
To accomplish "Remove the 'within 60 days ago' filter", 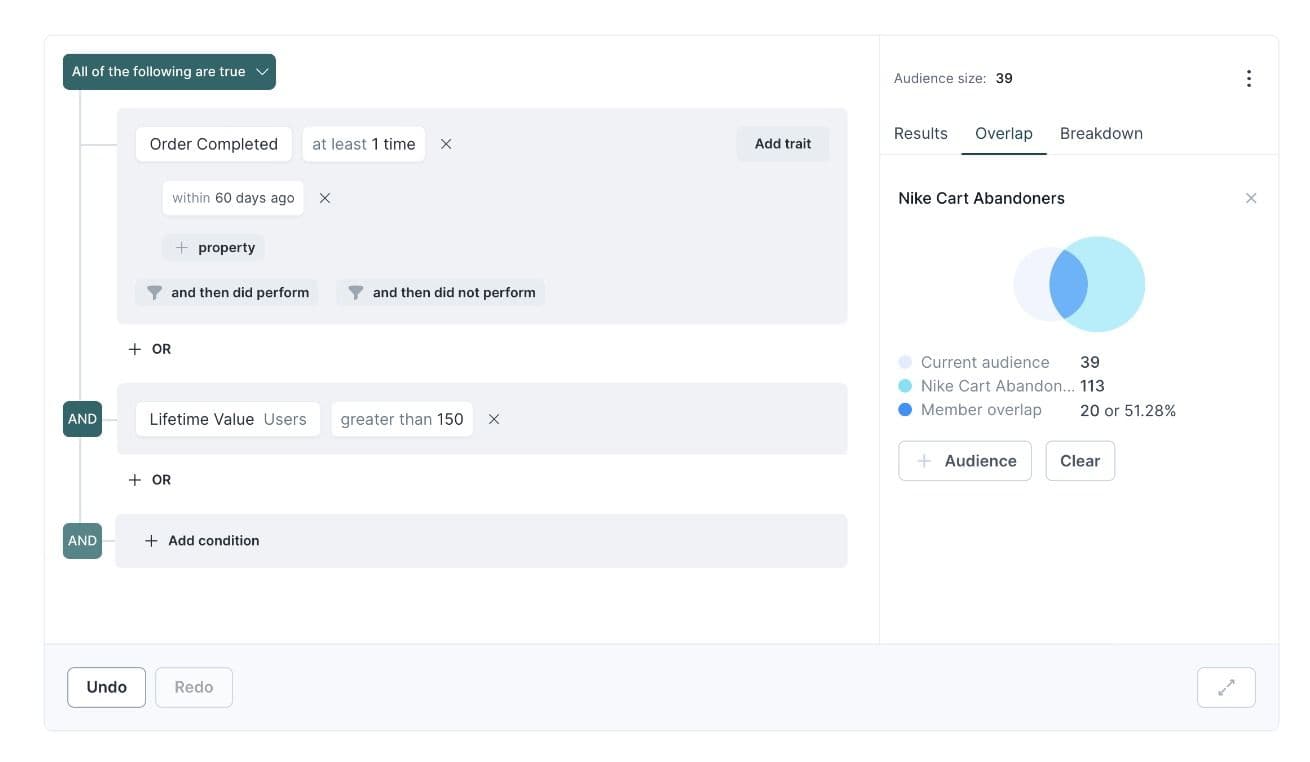I will tap(325, 198).
